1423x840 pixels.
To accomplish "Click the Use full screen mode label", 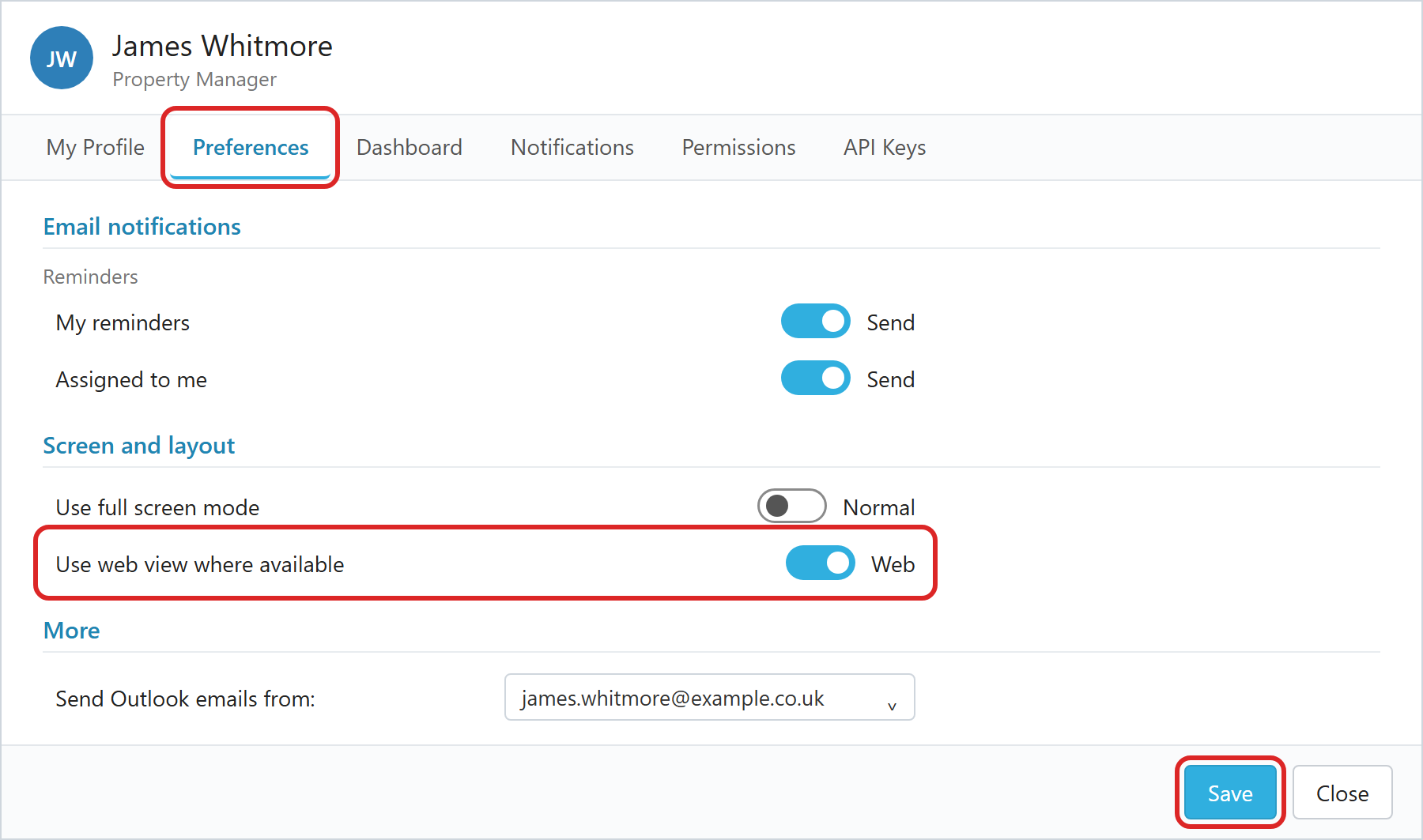I will (157, 507).
